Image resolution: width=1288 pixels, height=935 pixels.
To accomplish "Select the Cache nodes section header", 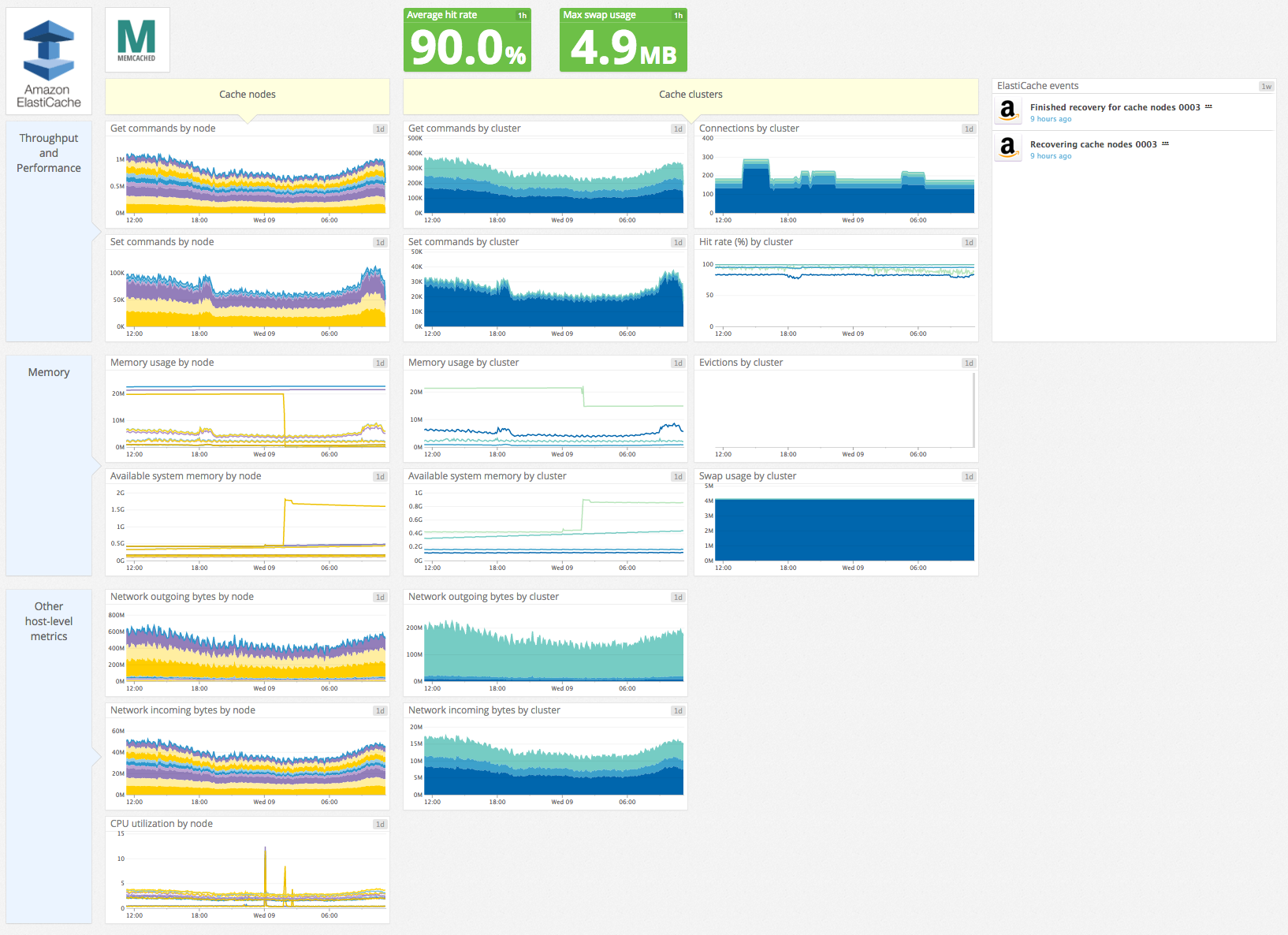I will click(247, 94).
